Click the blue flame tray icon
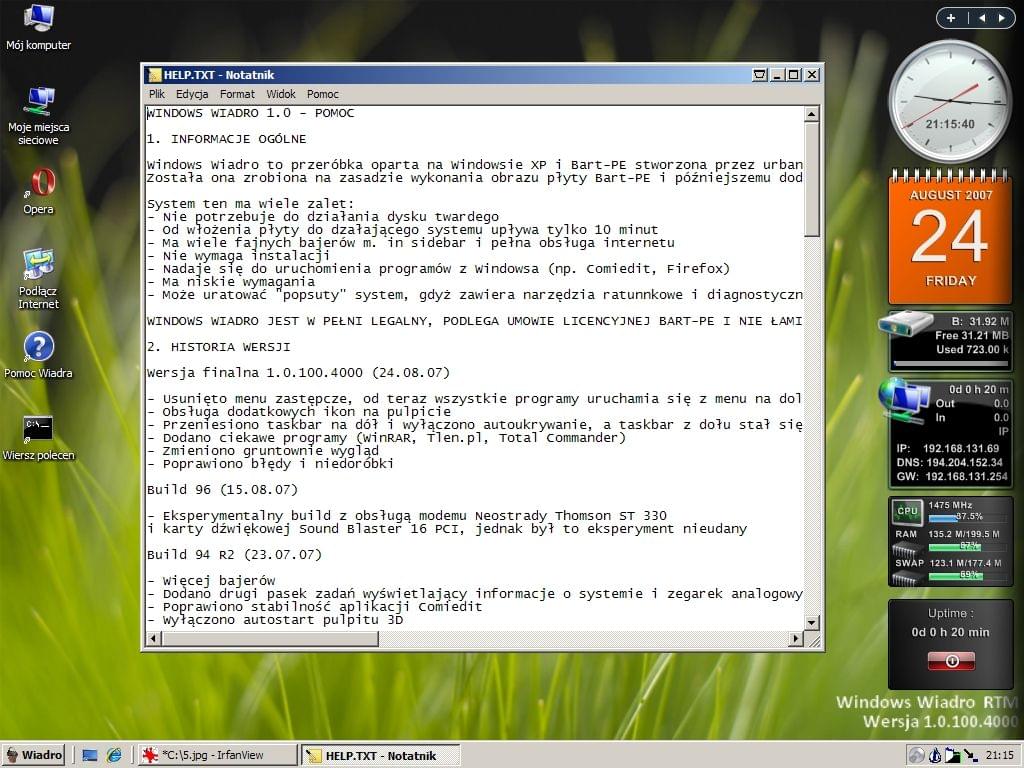Image resolution: width=1024 pixels, height=768 pixels. pos(935,756)
